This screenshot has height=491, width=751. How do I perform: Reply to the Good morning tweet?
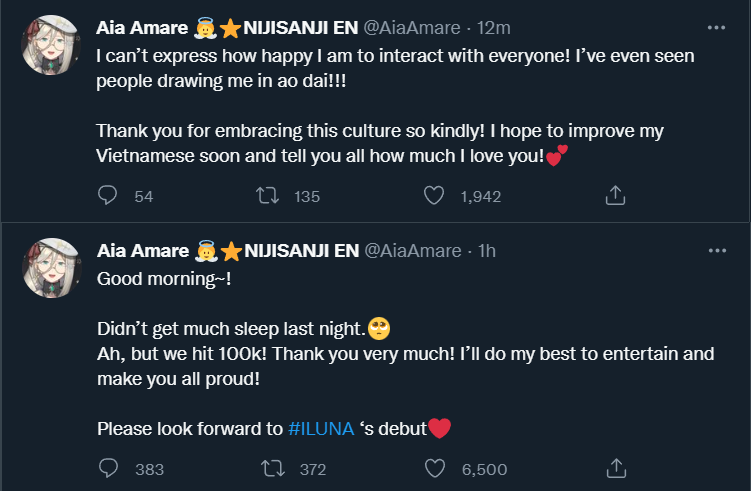[x=108, y=468]
